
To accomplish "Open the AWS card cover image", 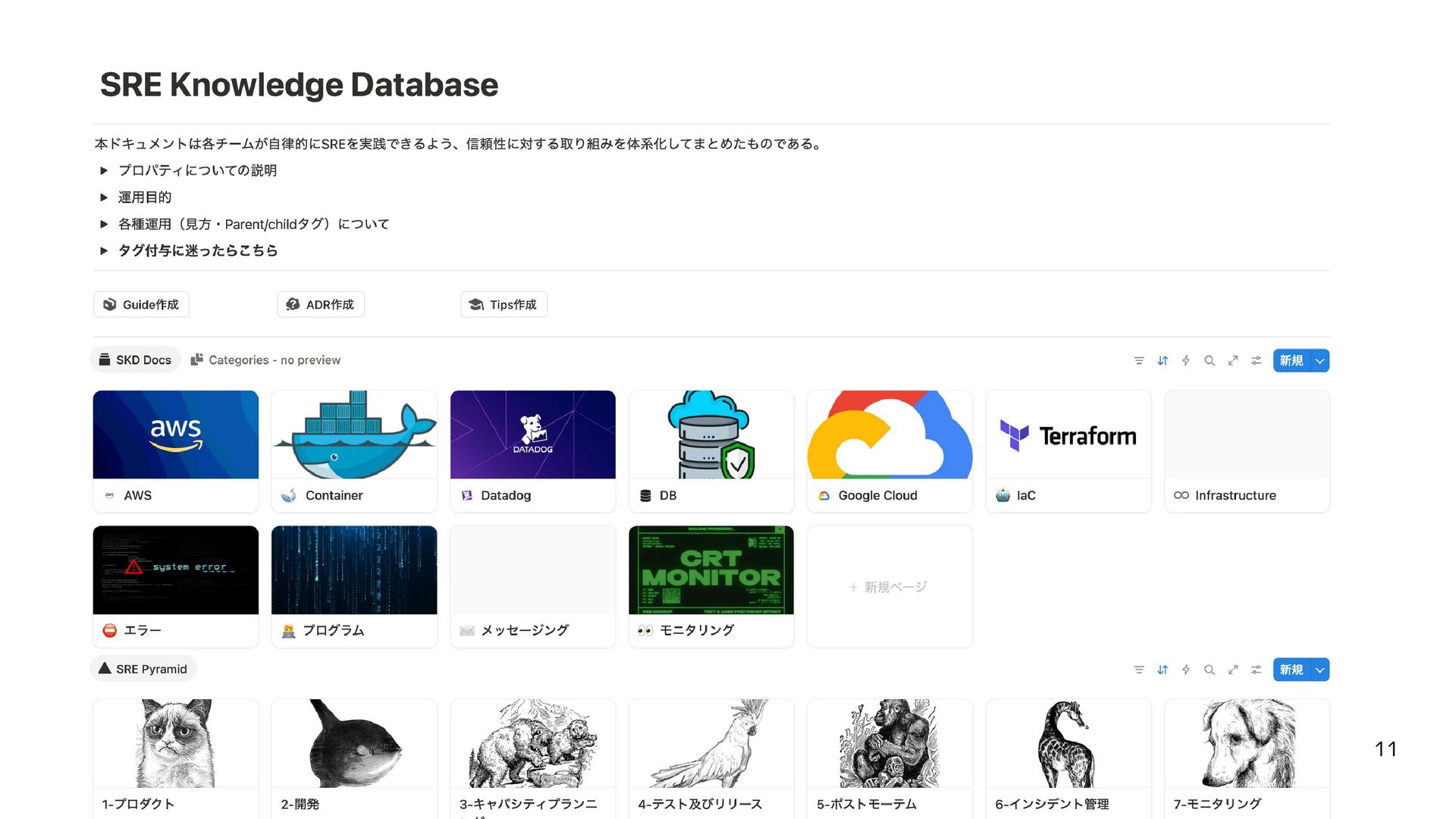I will (x=176, y=435).
